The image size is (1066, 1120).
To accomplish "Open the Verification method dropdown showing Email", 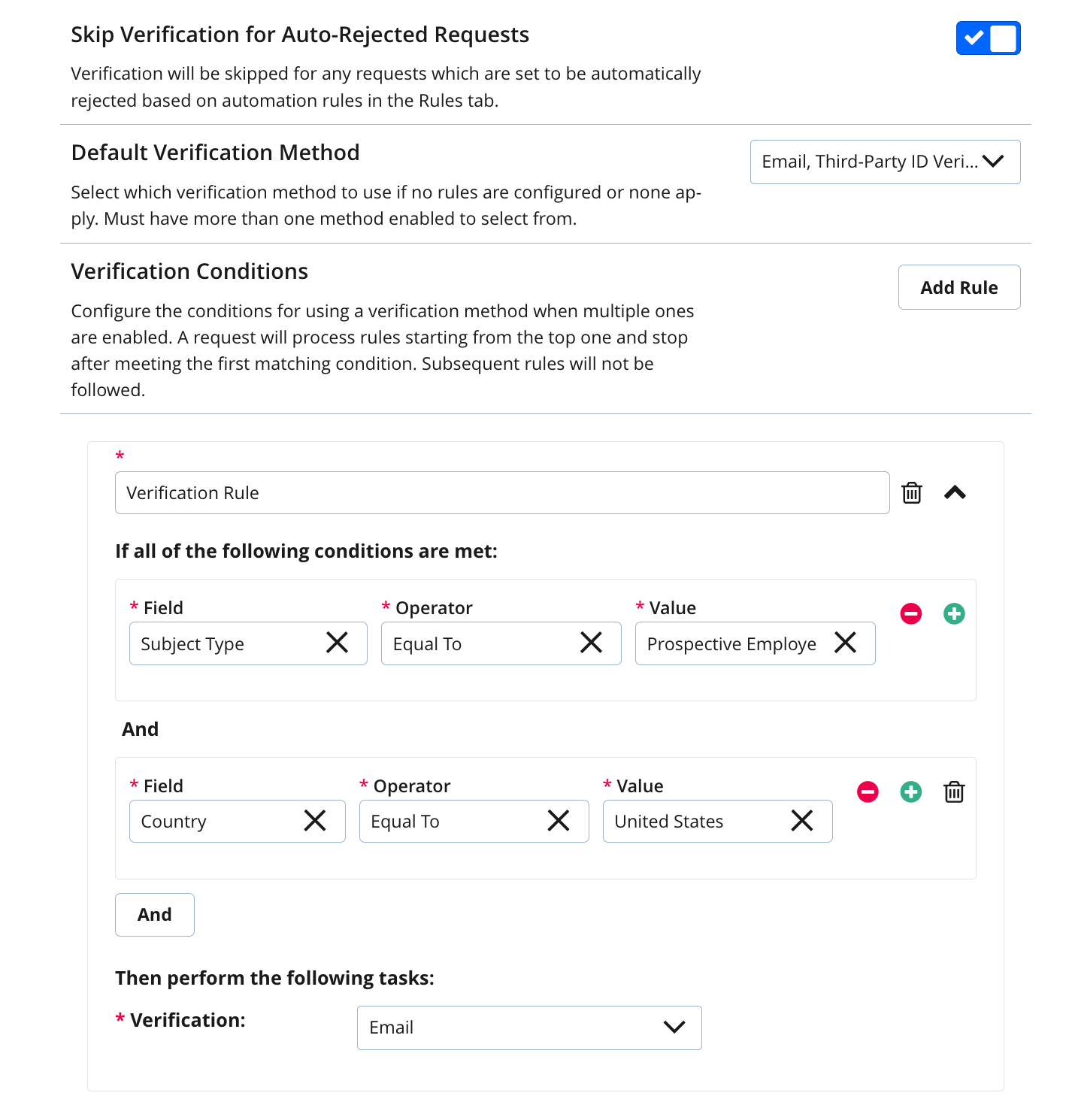I will pyautogui.click(x=528, y=1028).
